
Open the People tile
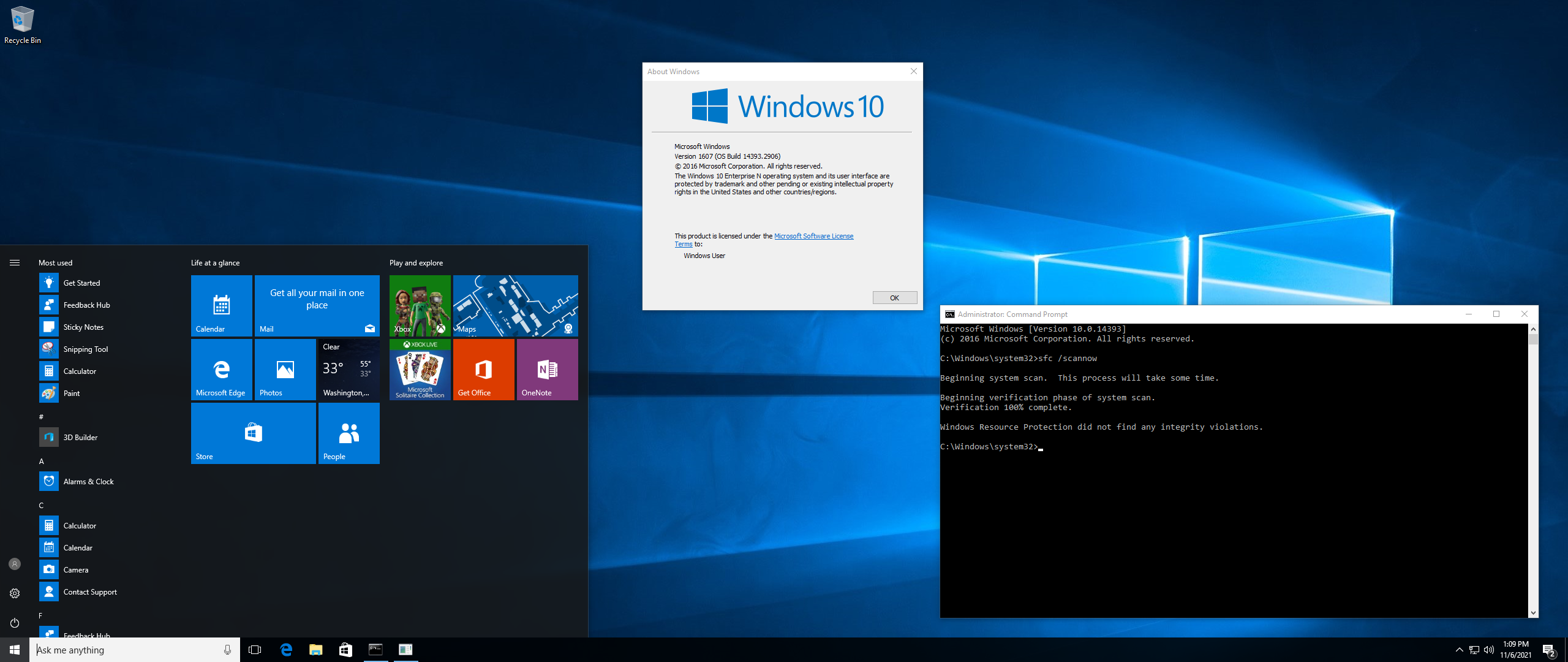coord(349,433)
